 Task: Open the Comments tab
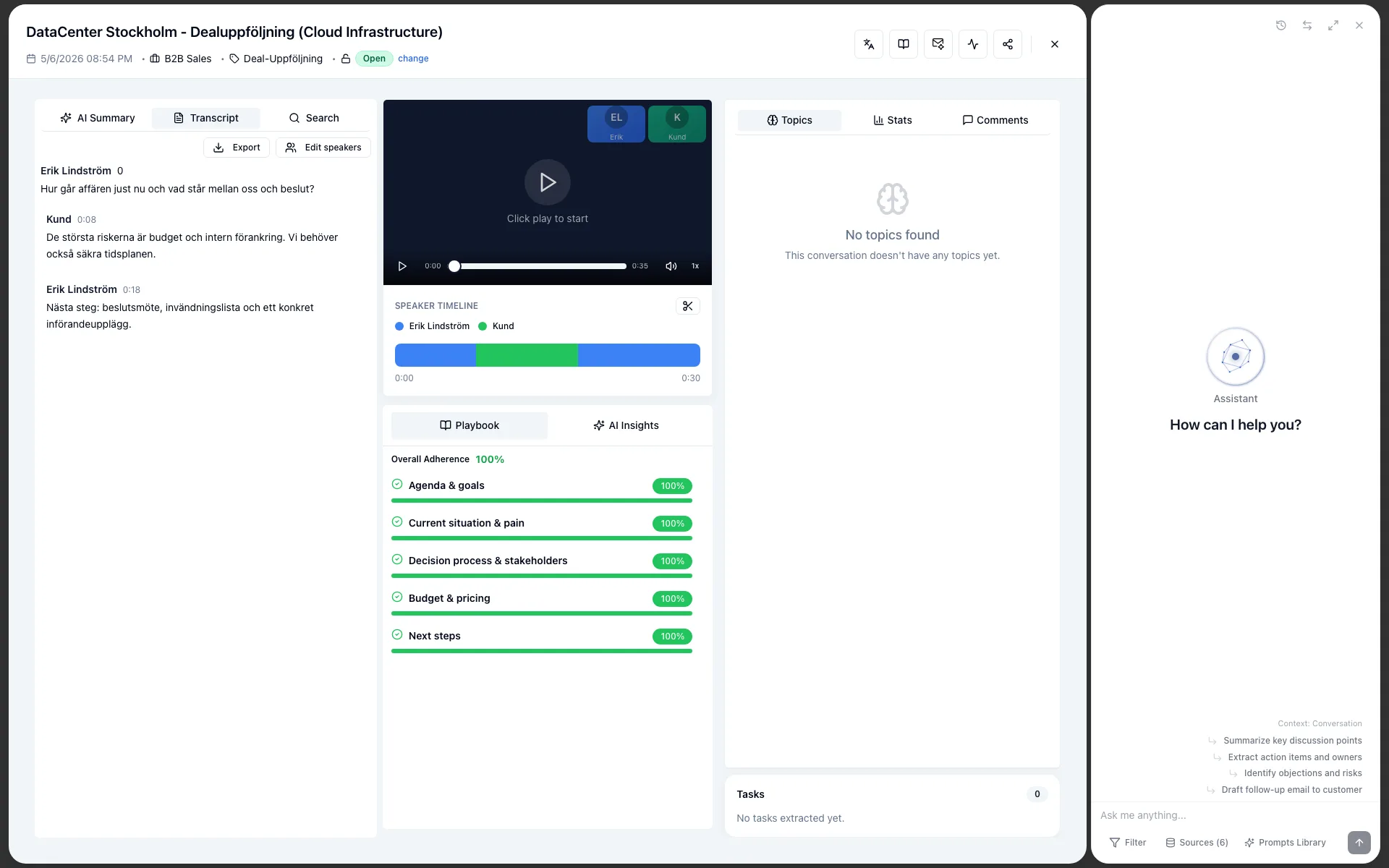pyautogui.click(x=995, y=120)
